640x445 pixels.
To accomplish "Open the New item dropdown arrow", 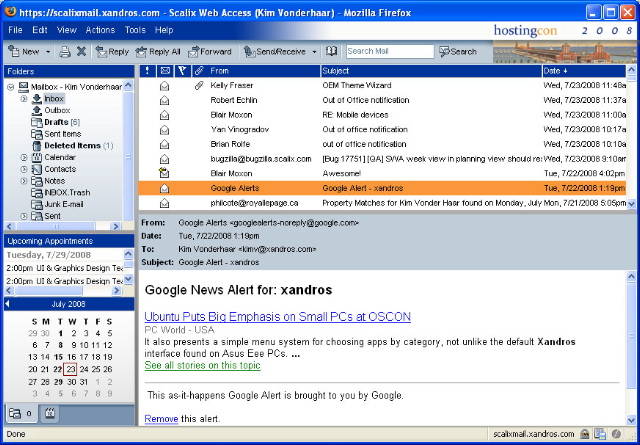I will pos(47,51).
